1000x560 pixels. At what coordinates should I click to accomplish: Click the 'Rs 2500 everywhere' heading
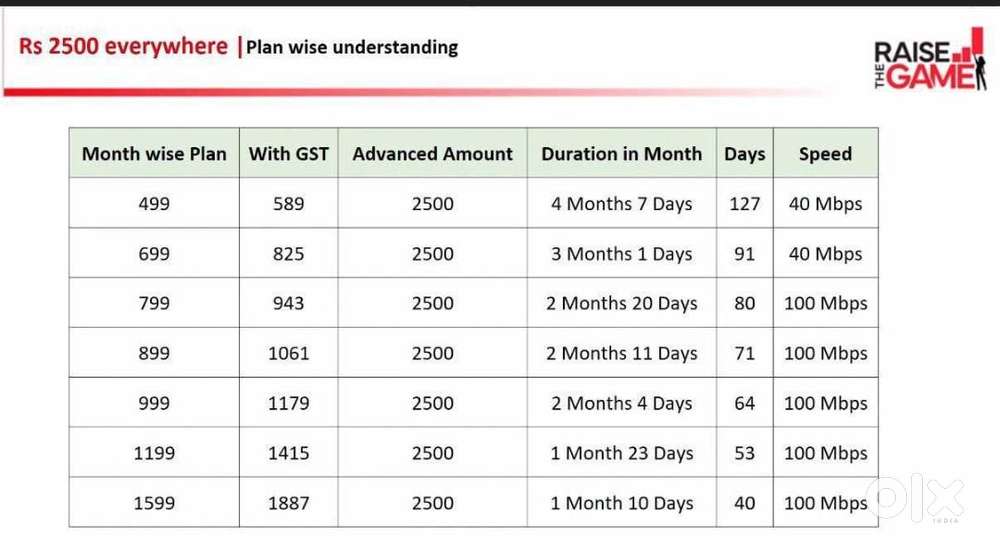coord(123,47)
